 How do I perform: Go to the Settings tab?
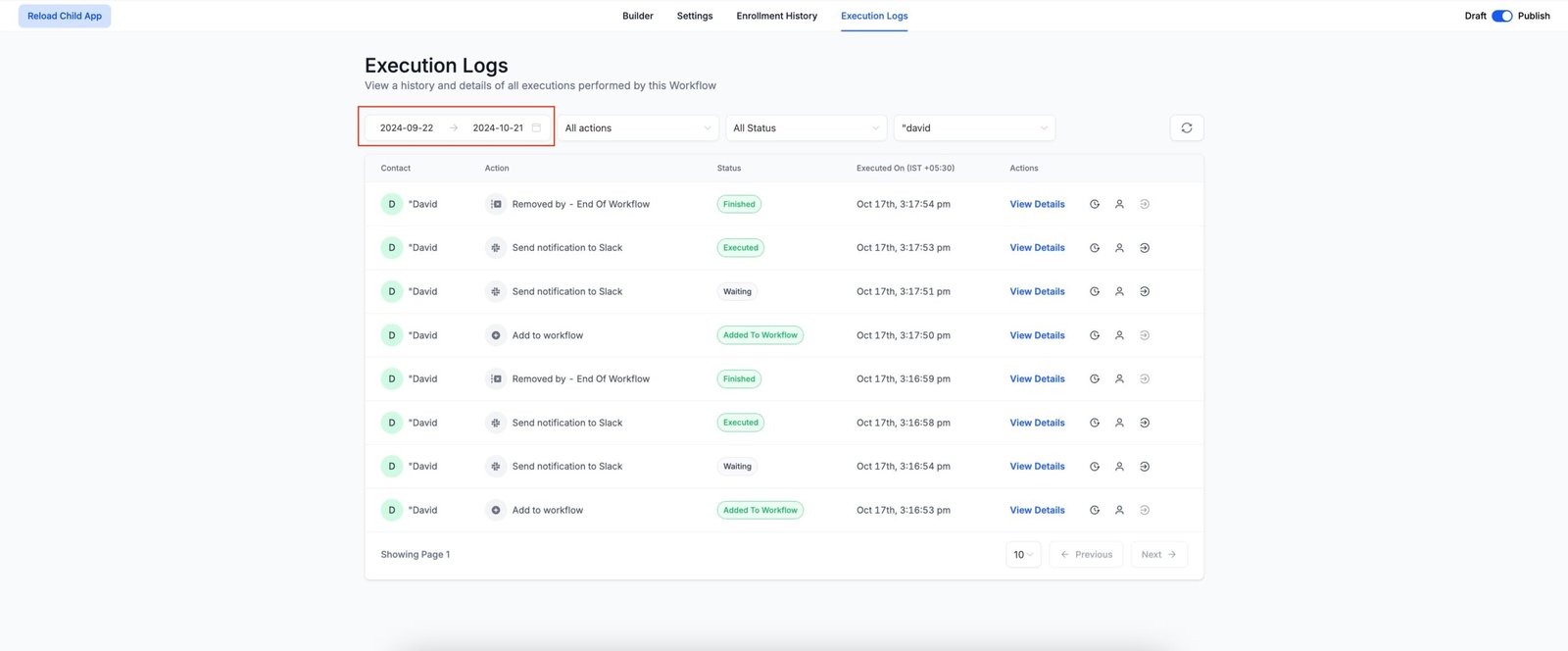695,16
